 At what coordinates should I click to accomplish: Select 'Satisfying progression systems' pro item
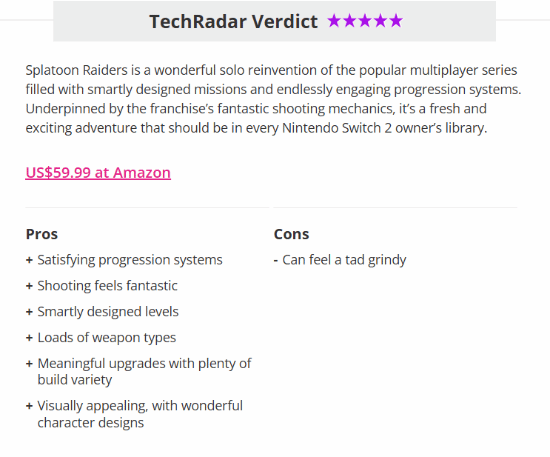(130, 260)
